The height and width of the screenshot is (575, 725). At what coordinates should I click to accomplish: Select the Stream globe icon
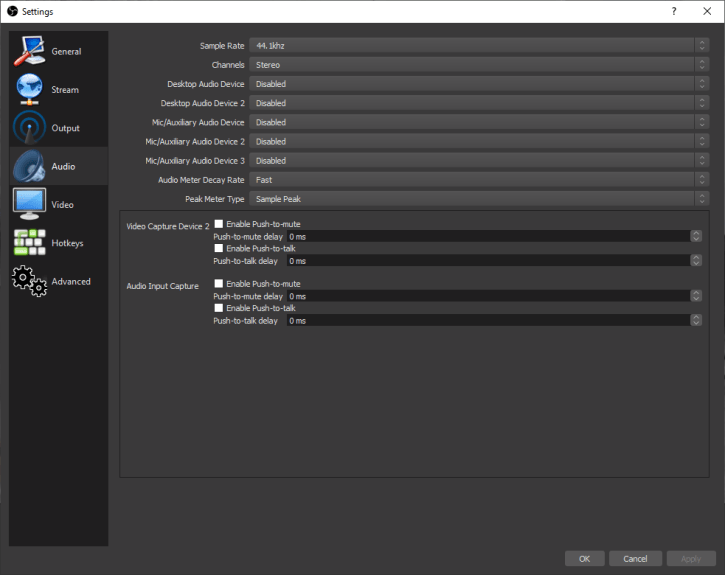pyautogui.click(x=29, y=90)
